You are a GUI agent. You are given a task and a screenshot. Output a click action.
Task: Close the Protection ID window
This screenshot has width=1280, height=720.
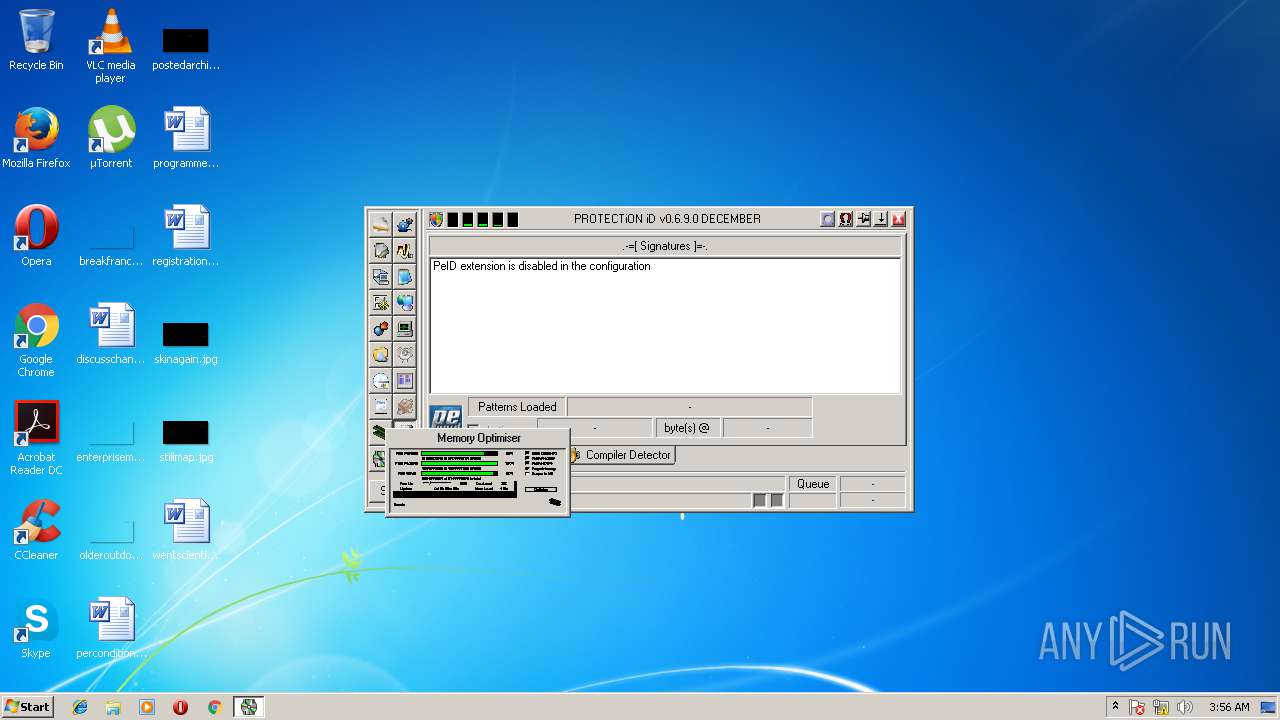tap(898, 219)
